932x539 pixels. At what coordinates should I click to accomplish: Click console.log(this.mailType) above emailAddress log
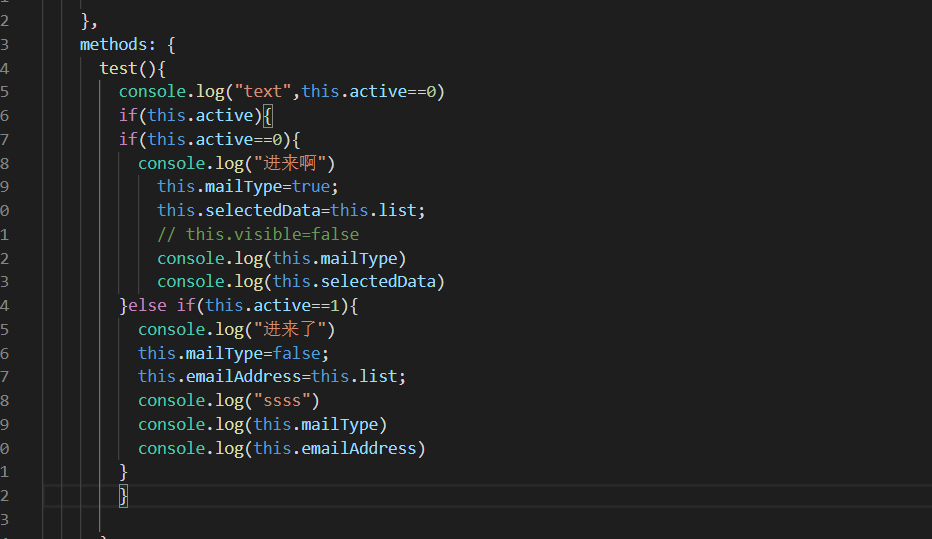[x=263, y=424]
